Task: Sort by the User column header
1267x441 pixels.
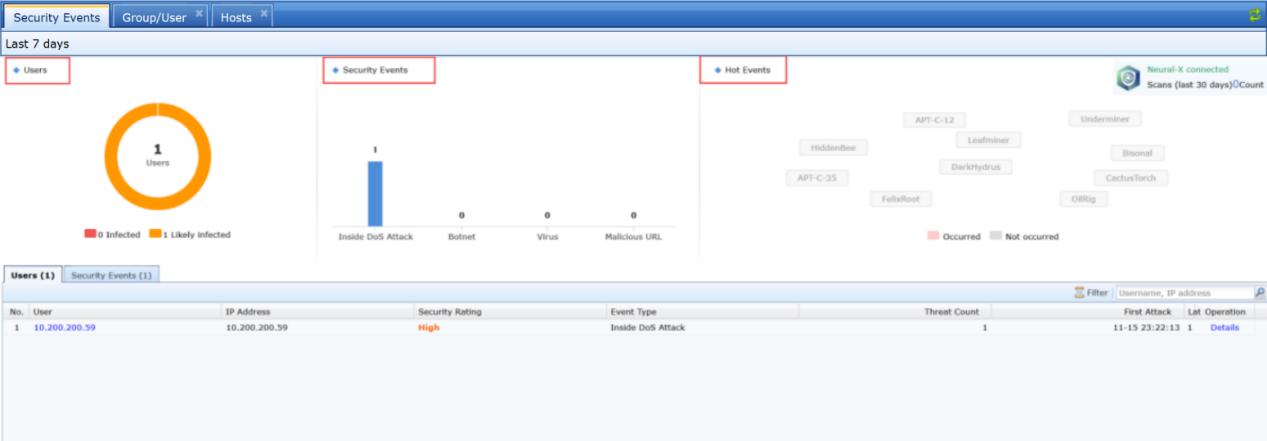Action: tap(126, 312)
